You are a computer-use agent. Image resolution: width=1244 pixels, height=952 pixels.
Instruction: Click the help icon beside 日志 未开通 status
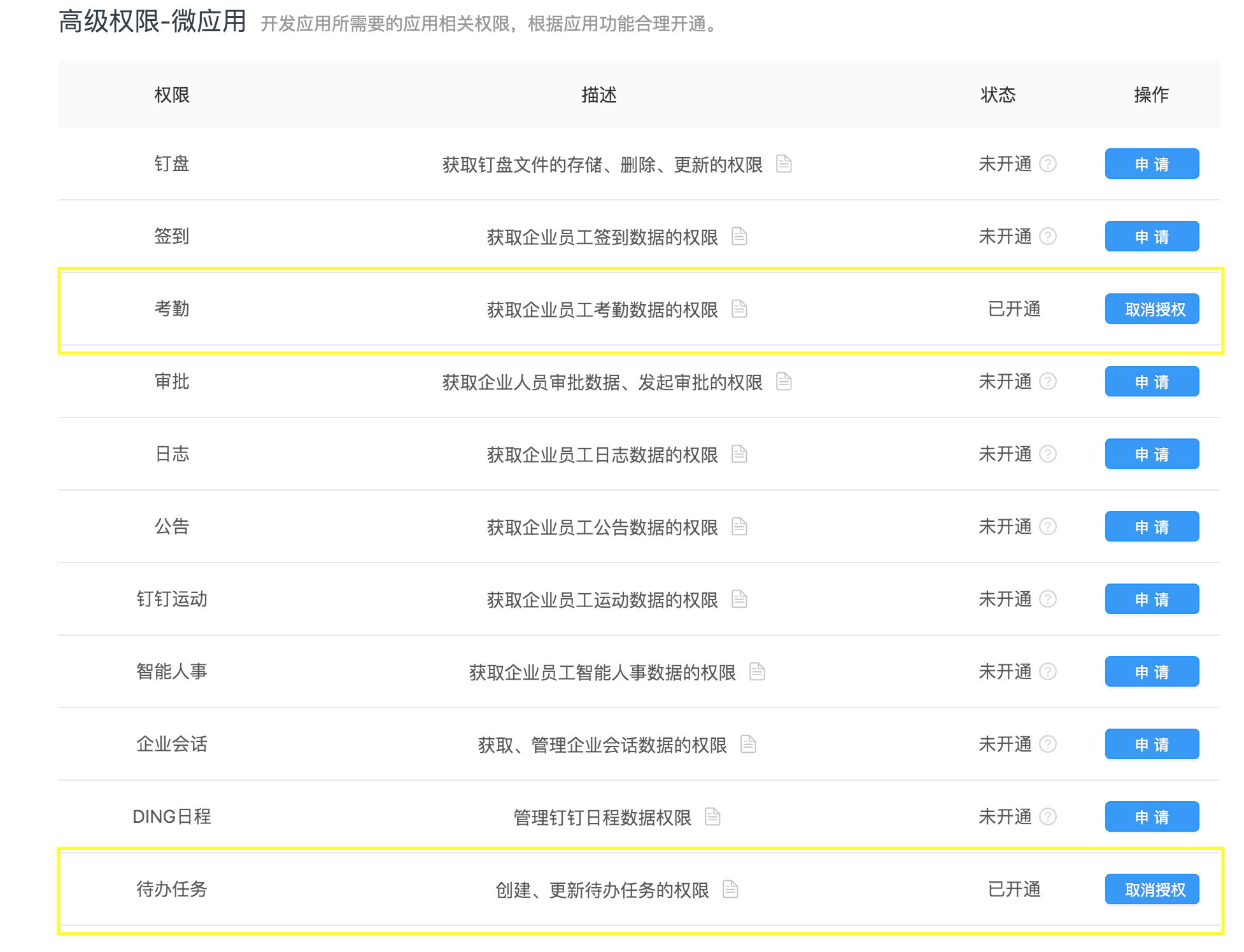1048,454
